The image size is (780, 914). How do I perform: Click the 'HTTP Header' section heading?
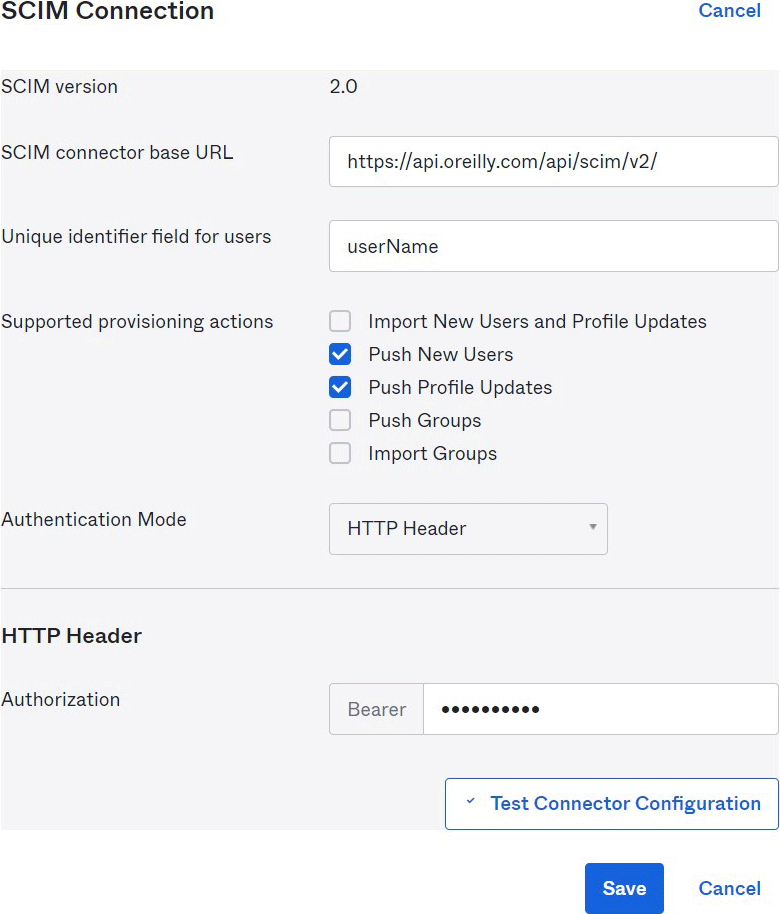pyautogui.click(x=72, y=636)
